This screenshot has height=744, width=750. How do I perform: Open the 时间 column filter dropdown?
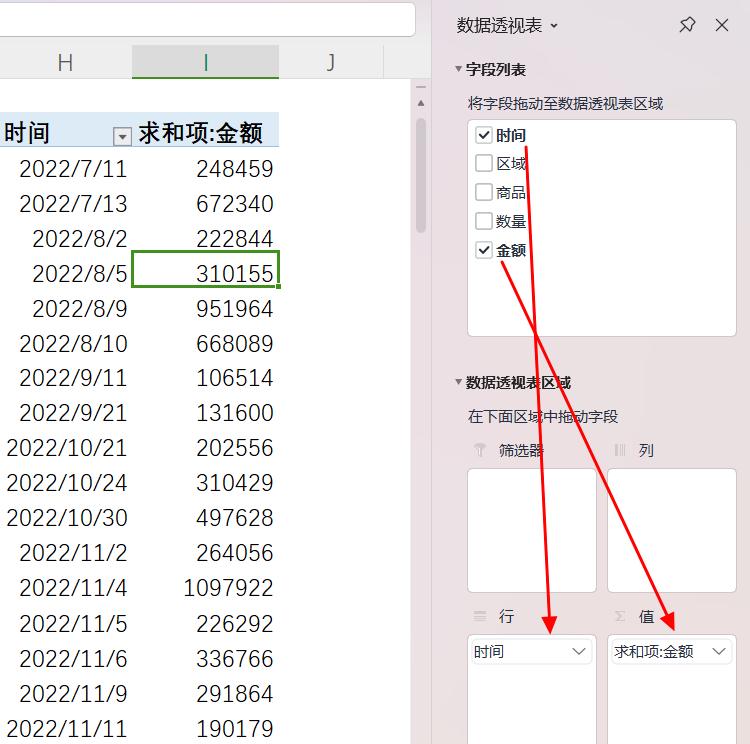(122, 136)
